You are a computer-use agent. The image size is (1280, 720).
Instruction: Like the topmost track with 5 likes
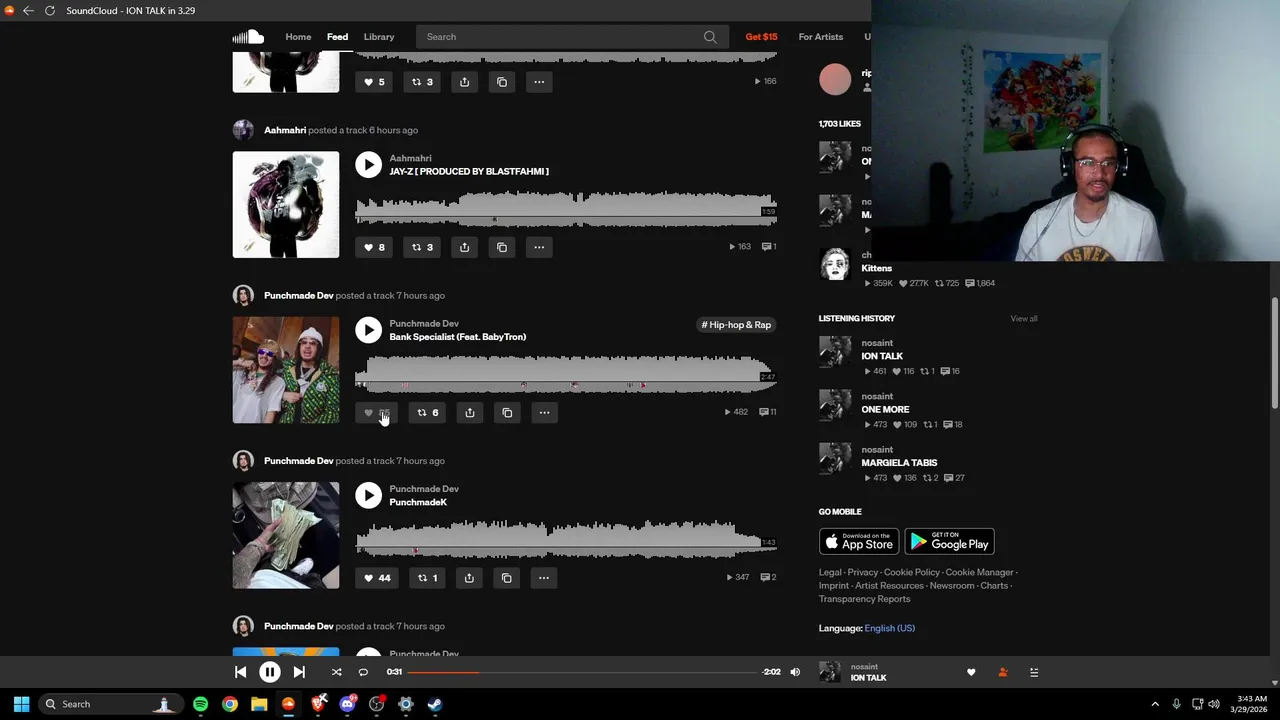click(374, 82)
